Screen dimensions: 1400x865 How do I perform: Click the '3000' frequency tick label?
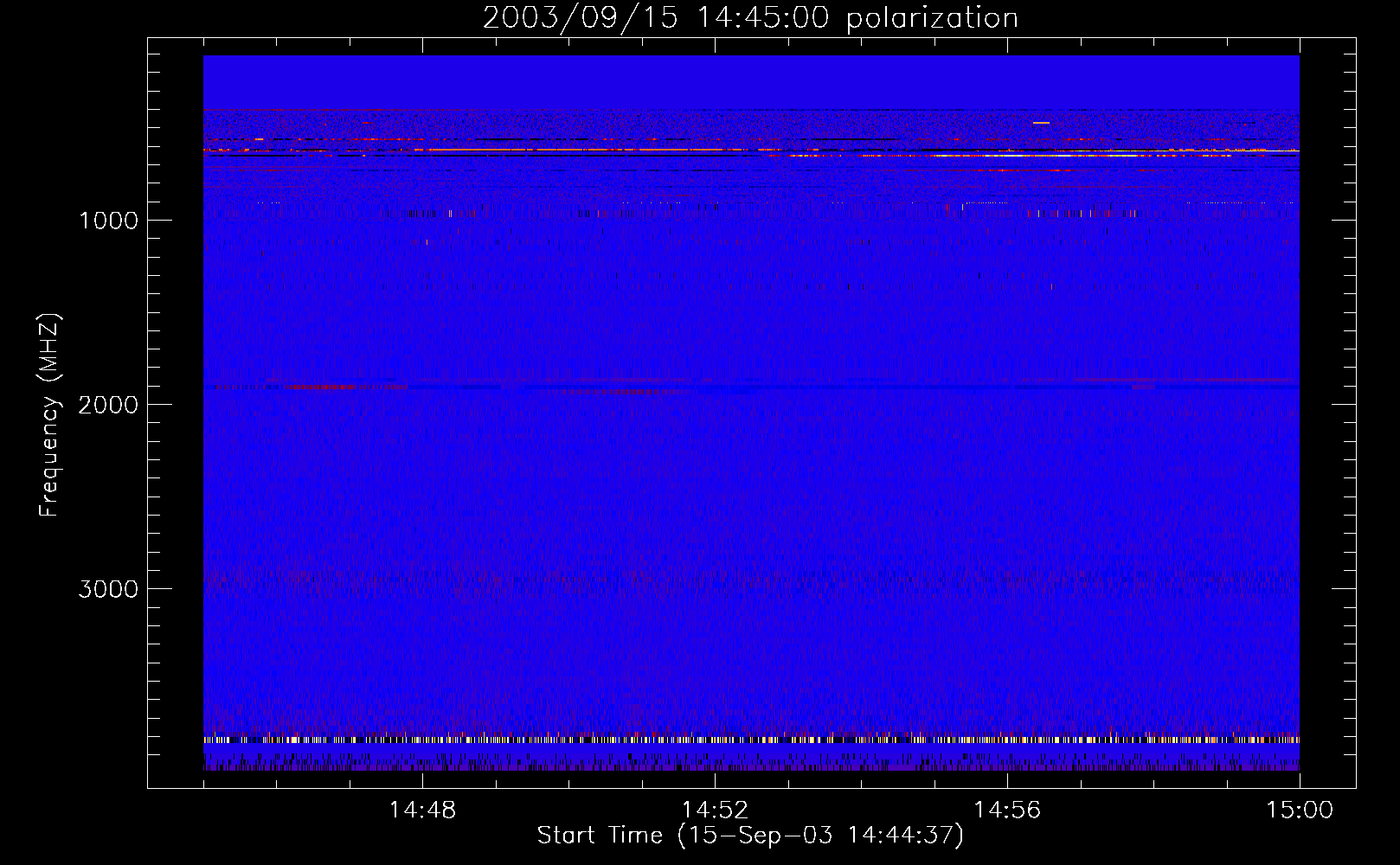[108, 589]
